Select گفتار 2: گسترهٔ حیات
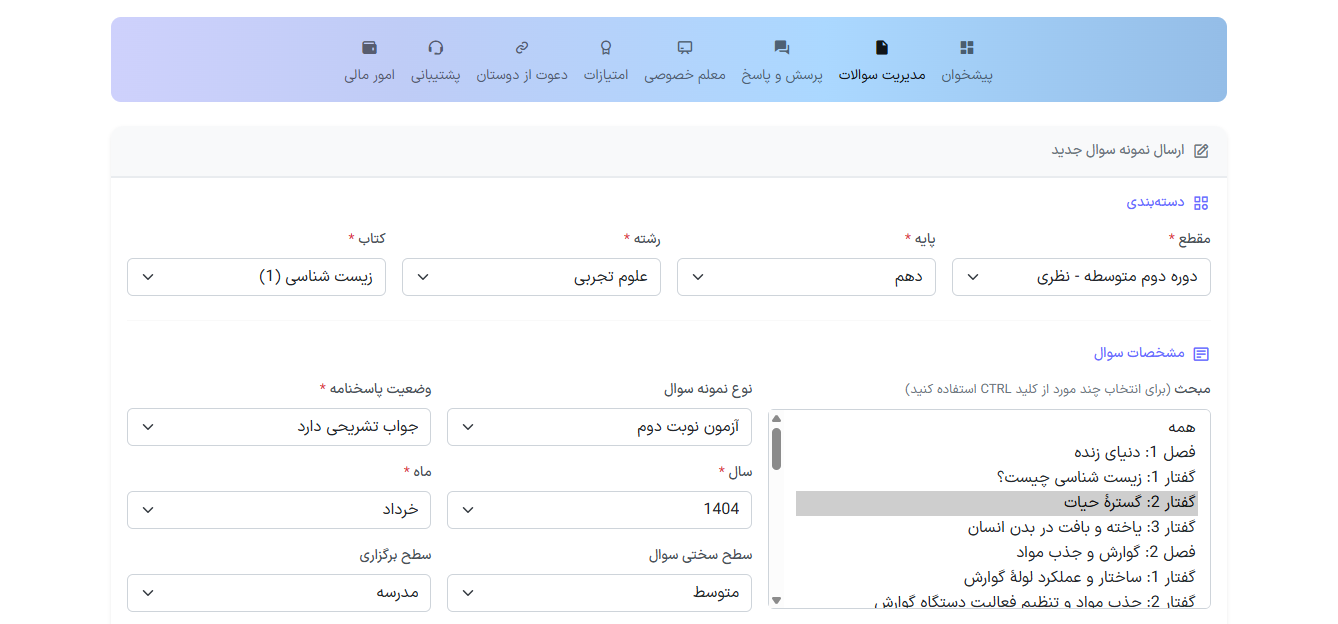Screen dimensions: 1338x624 (996, 502)
